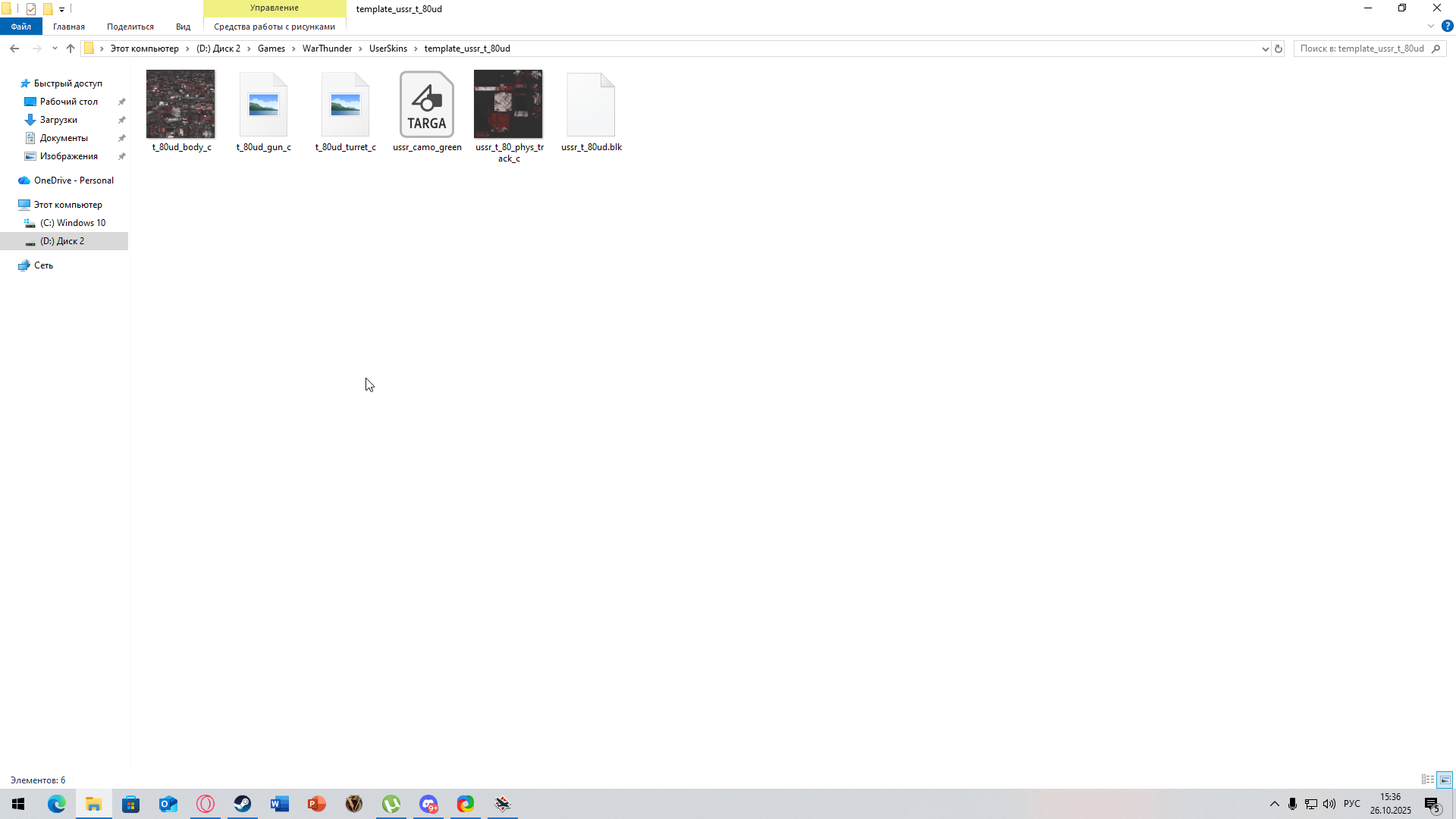This screenshot has width=1456, height=819.
Task: Open the ussr_camo_green TARGA file icon
Action: pyautogui.click(x=427, y=105)
